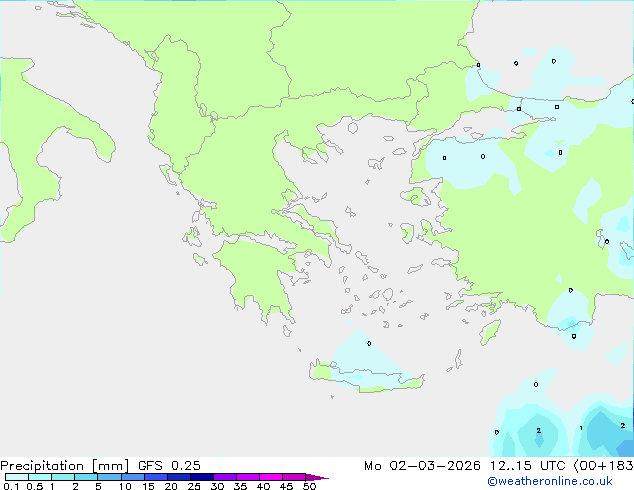Click the legend swatch between 25 and 30
This screenshot has height=490, width=634.
[201, 477]
